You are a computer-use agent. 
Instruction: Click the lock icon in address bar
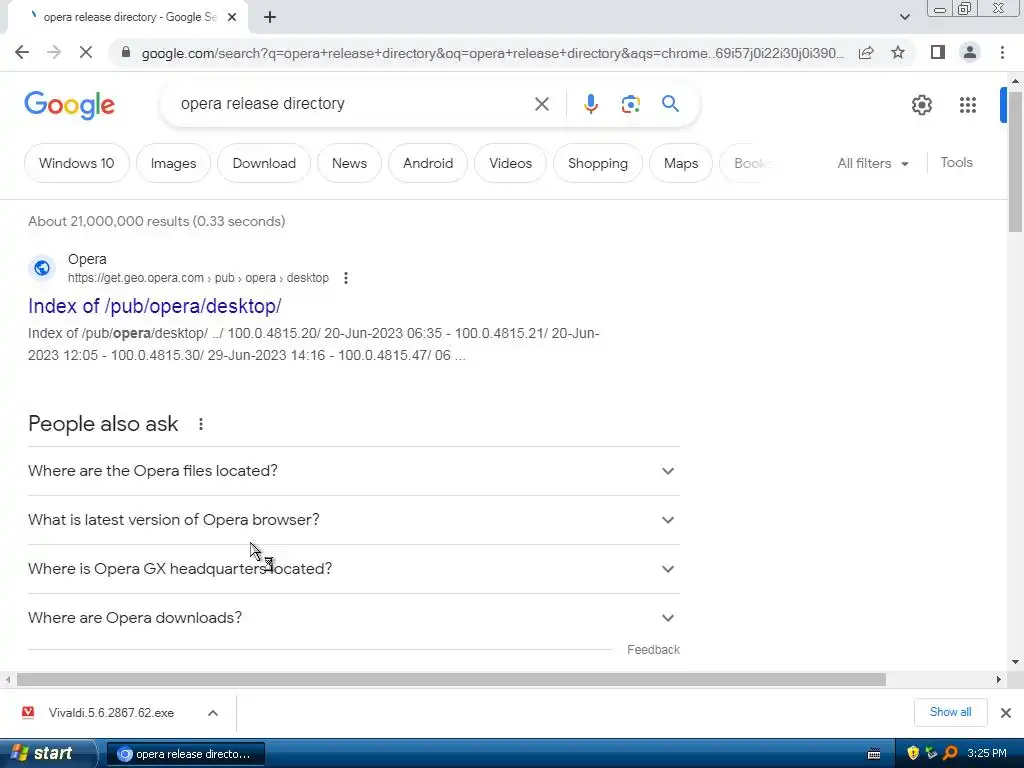click(126, 52)
